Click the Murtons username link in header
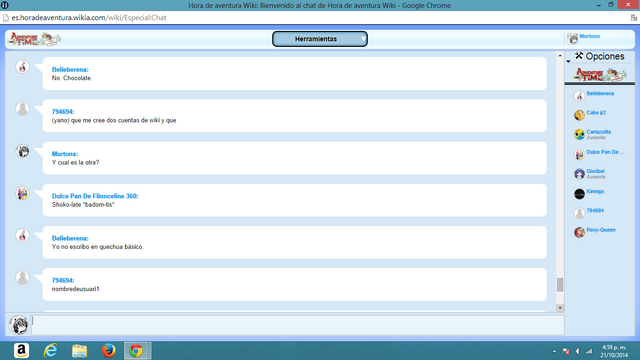 pos(589,36)
